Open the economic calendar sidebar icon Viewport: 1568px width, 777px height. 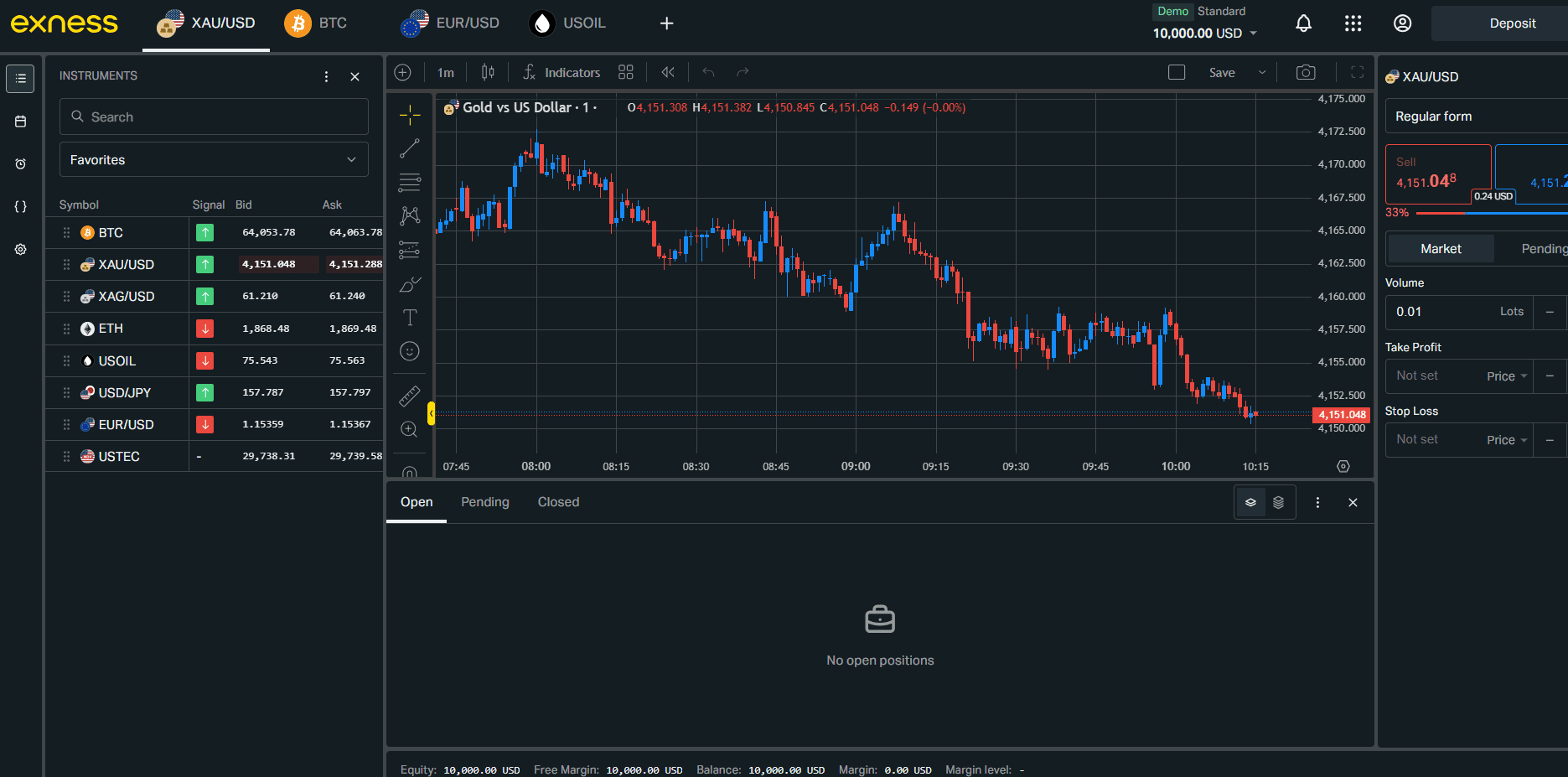(x=20, y=122)
